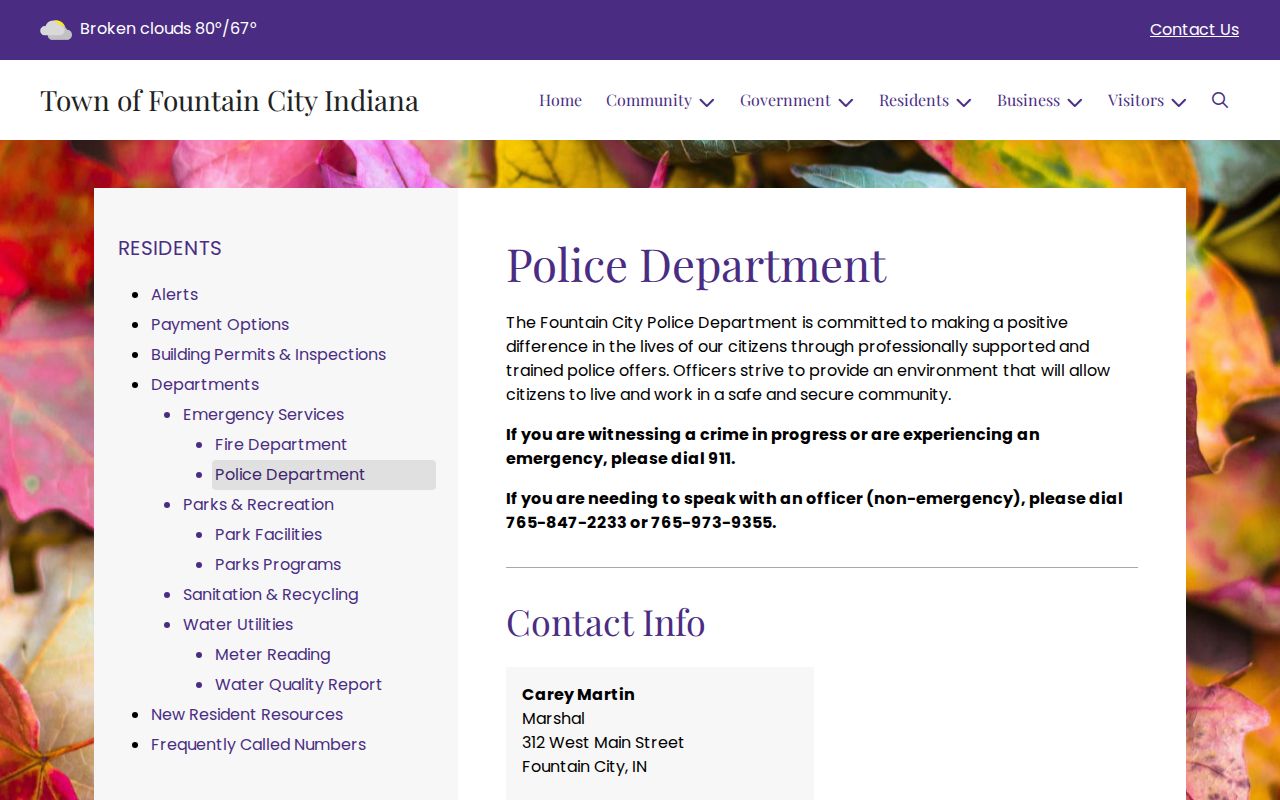Open the Business navigation menu label
This screenshot has width=1280, height=800.
click(x=1028, y=100)
